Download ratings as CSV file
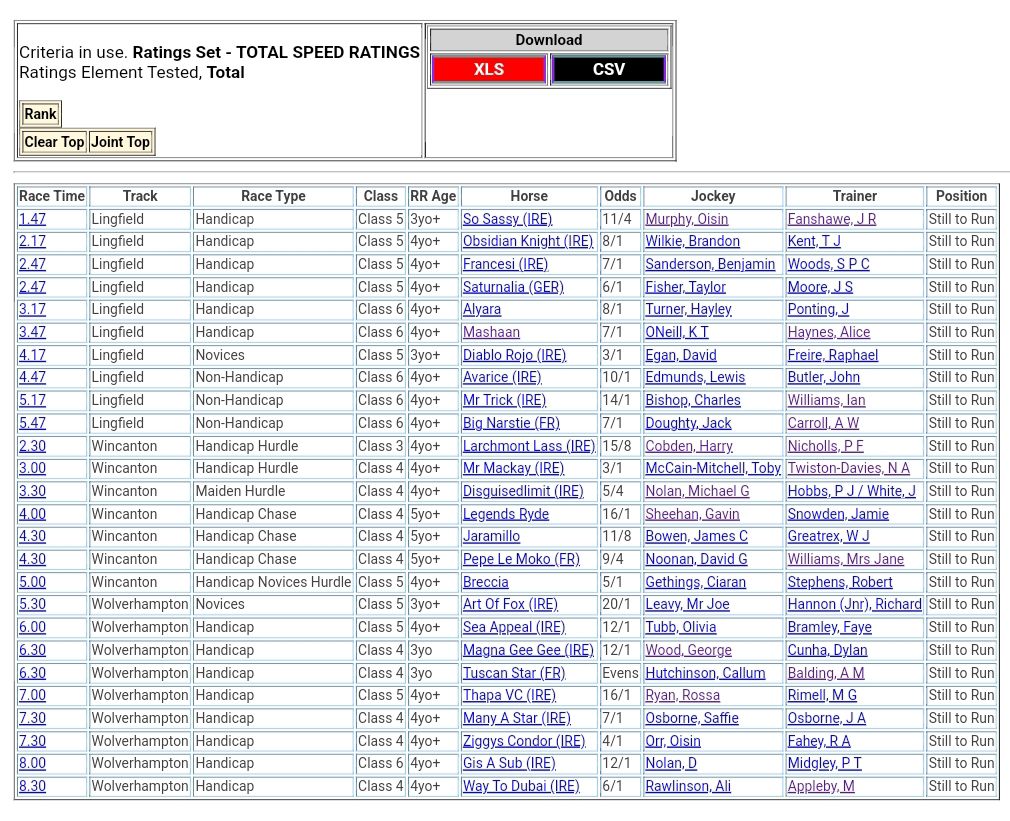 [608, 69]
